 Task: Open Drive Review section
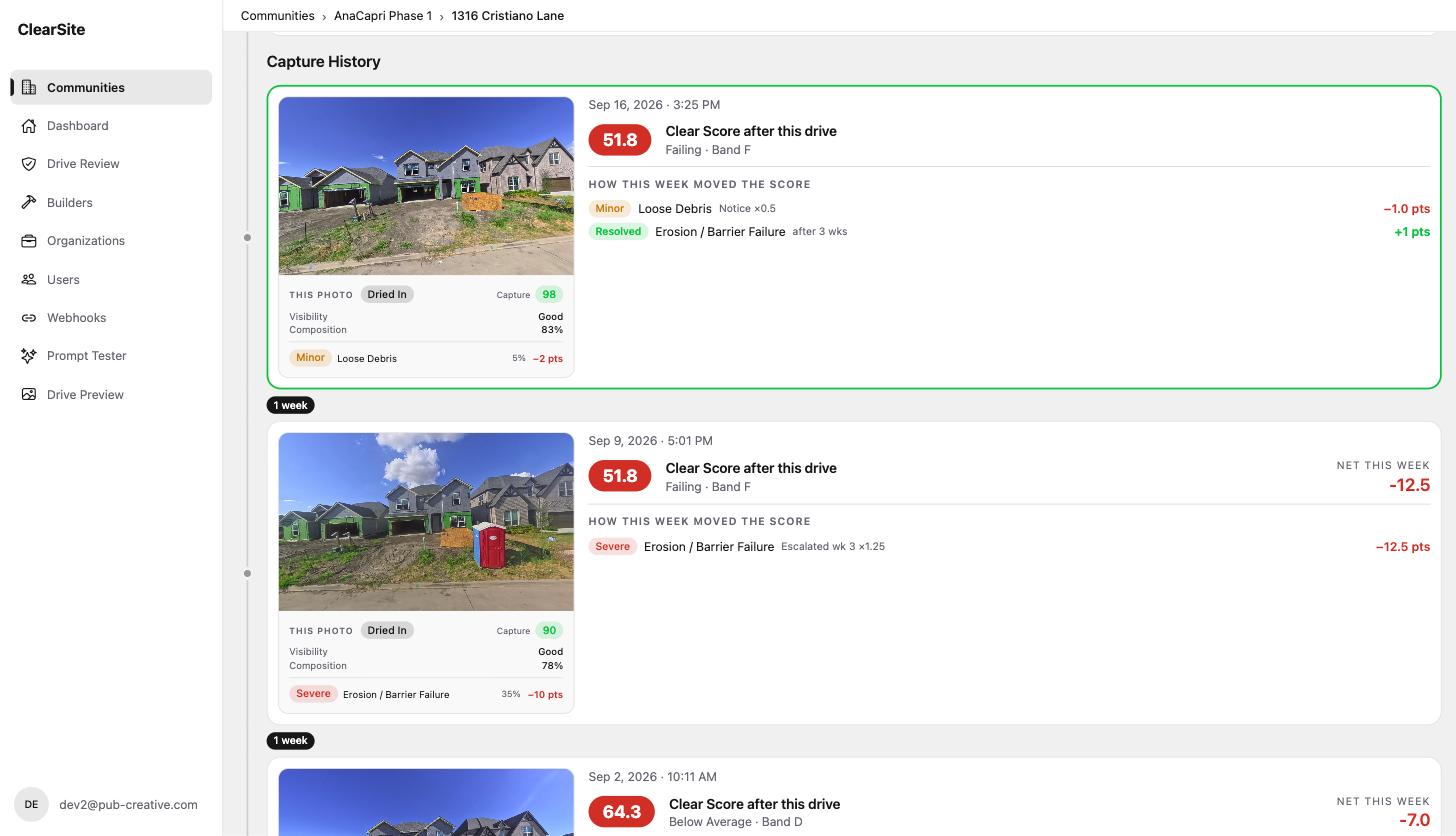pos(111,164)
